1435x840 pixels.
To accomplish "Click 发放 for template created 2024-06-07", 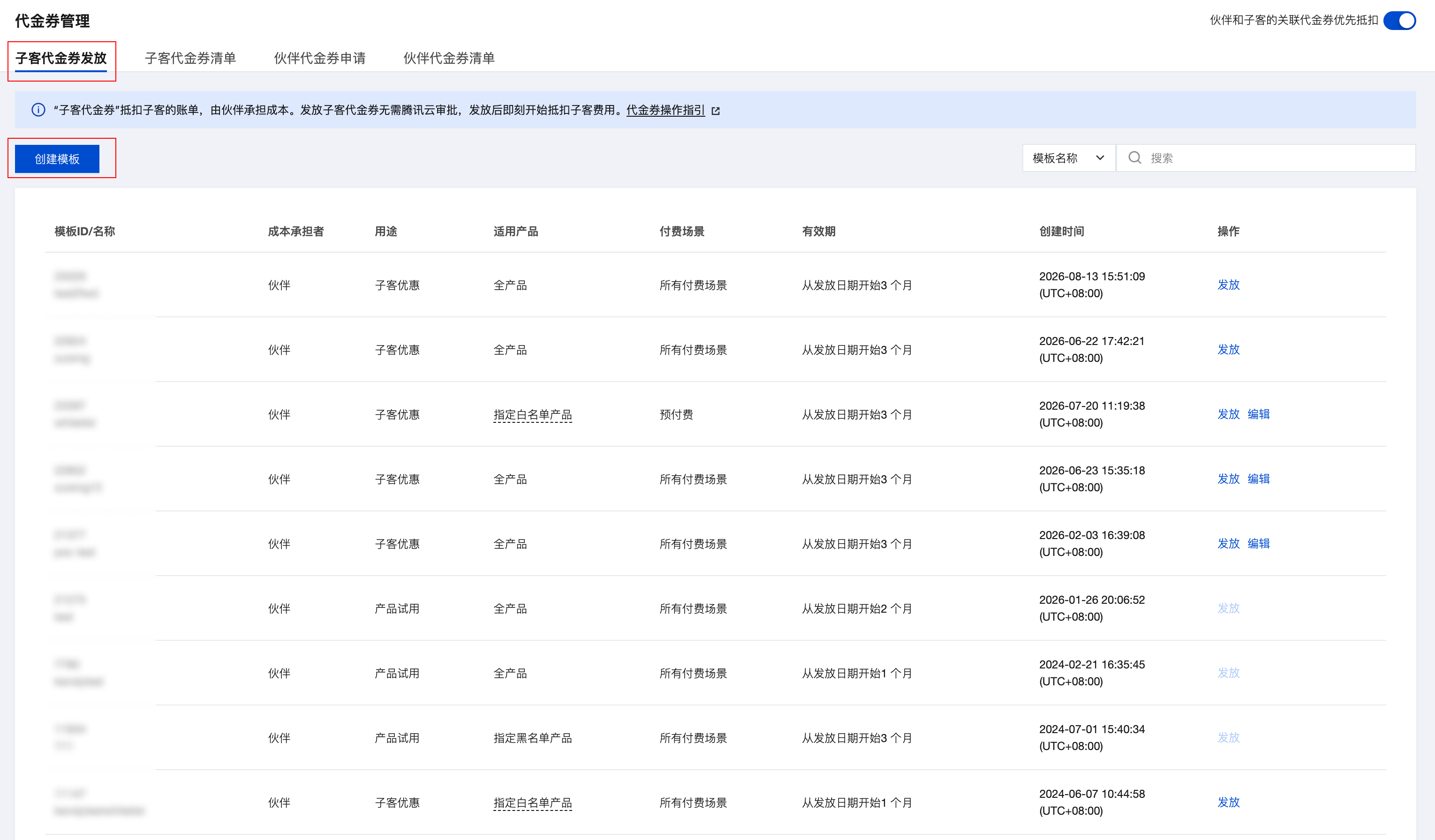I will [x=1228, y=802].
